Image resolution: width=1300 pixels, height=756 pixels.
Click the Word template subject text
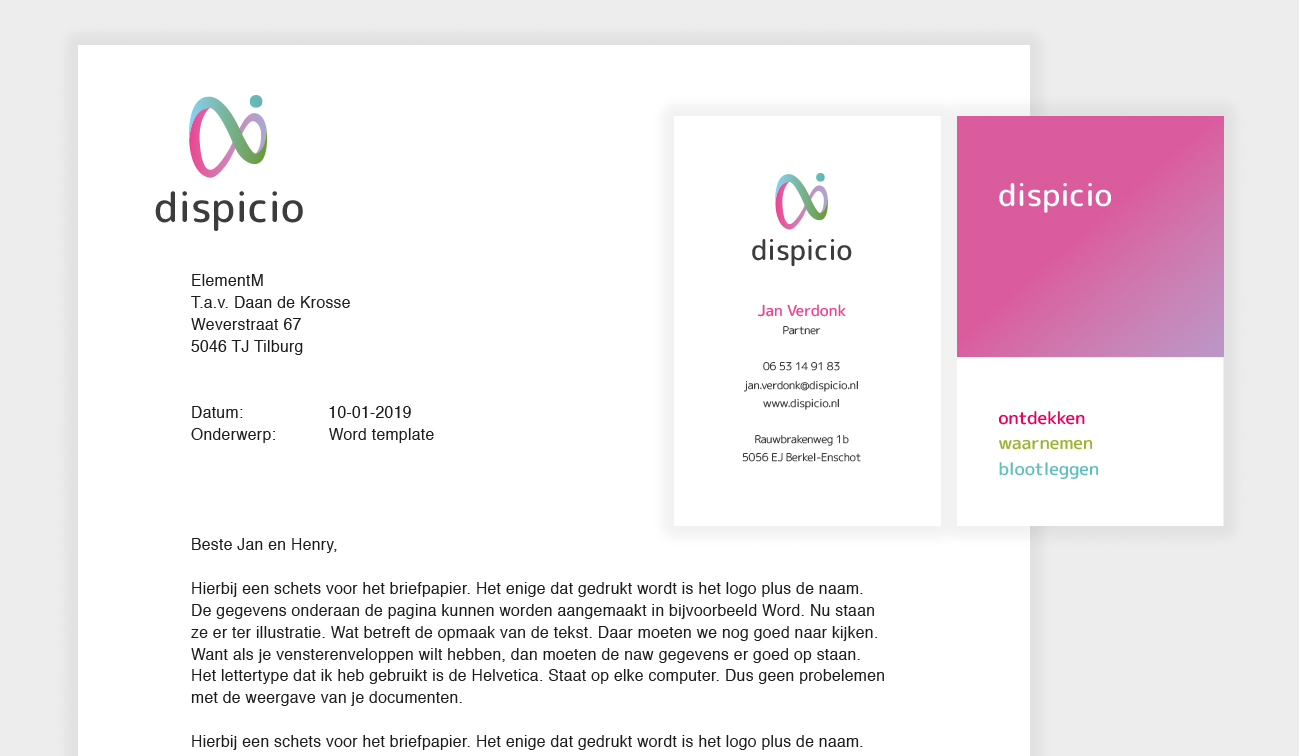point(381,435)
